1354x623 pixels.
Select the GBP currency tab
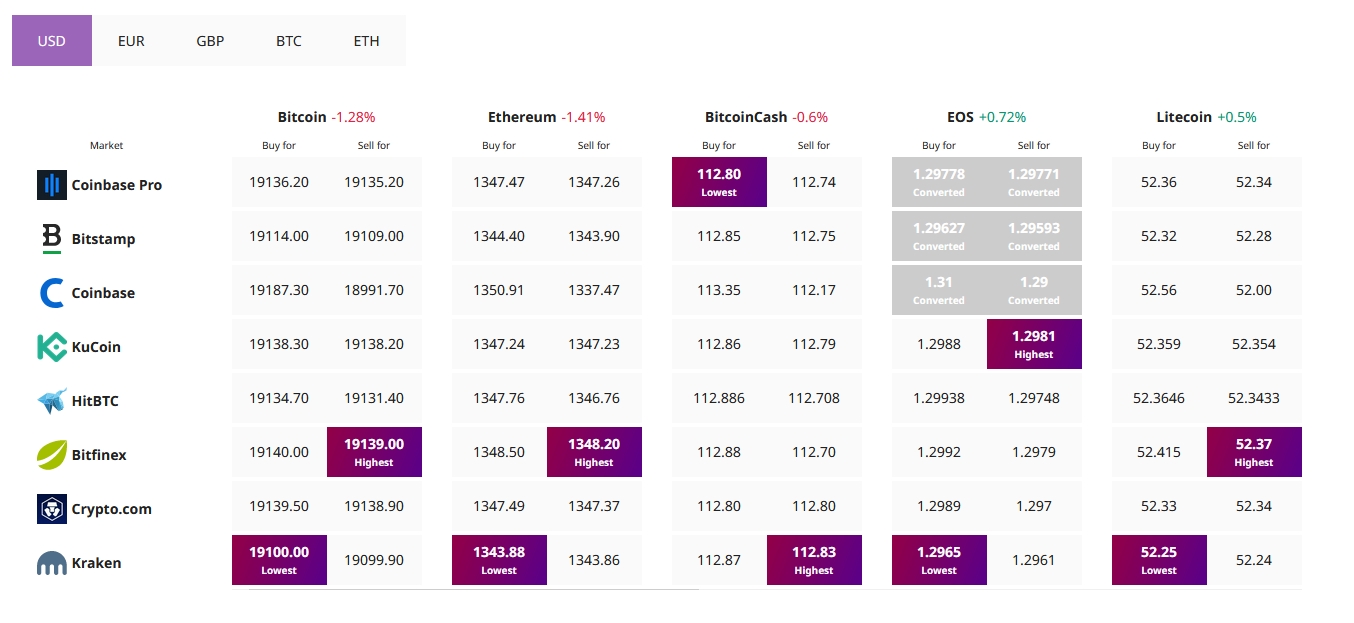pos(210,41)
